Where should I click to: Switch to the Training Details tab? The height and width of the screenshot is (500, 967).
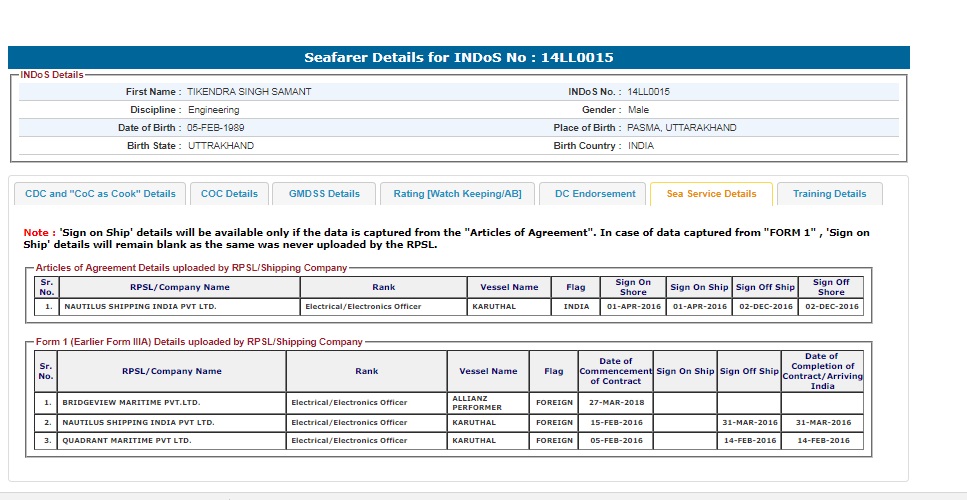(x=829, y=194)
